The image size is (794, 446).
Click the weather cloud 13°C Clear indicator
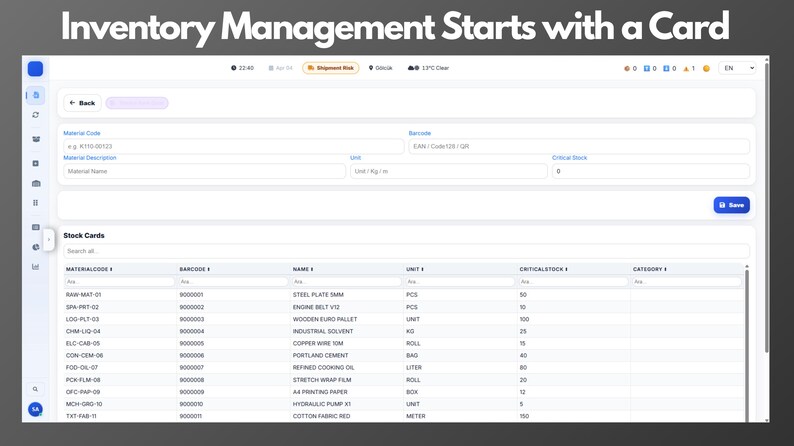pyautogui.click(x=428, y=68)
